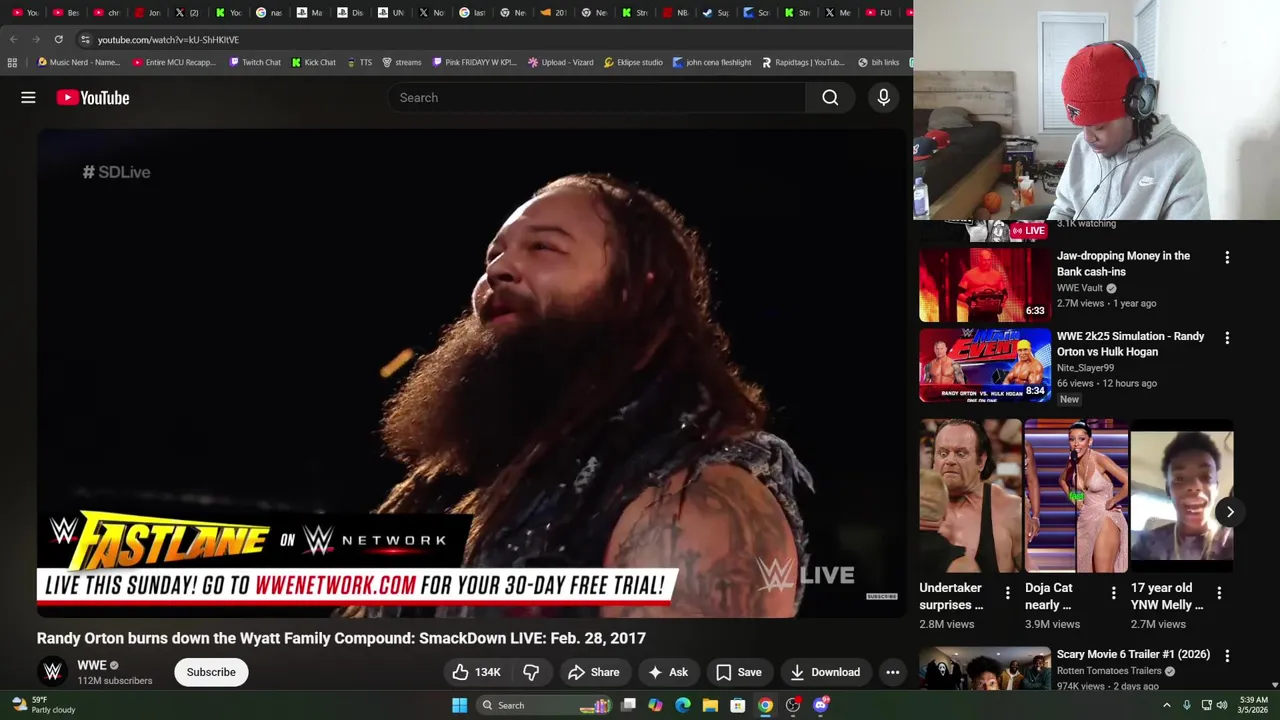The height and width of the screenshot is (720, 1280).
Task: Open Discord from the taskbar
Action: tap(820, 705)
